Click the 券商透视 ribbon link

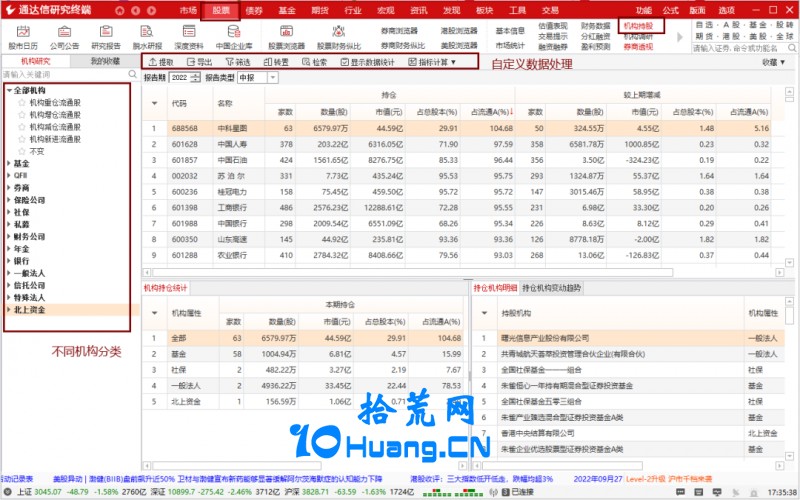[x=638, y=46]
